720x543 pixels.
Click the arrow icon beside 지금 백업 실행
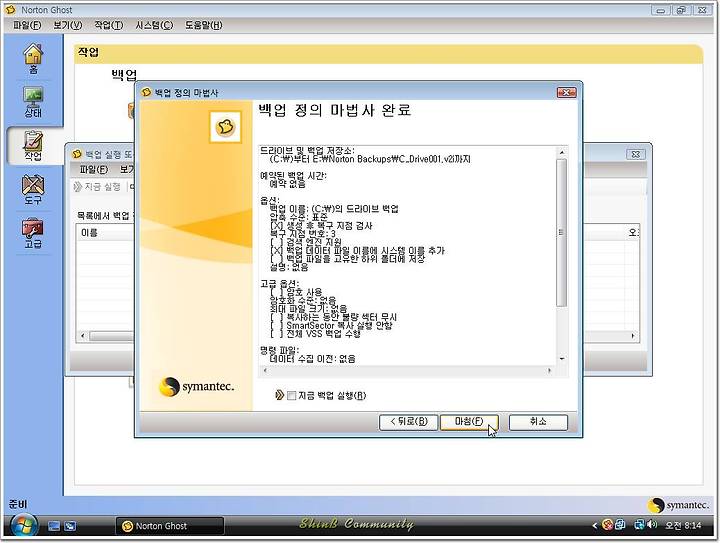(x=280, y=395)
